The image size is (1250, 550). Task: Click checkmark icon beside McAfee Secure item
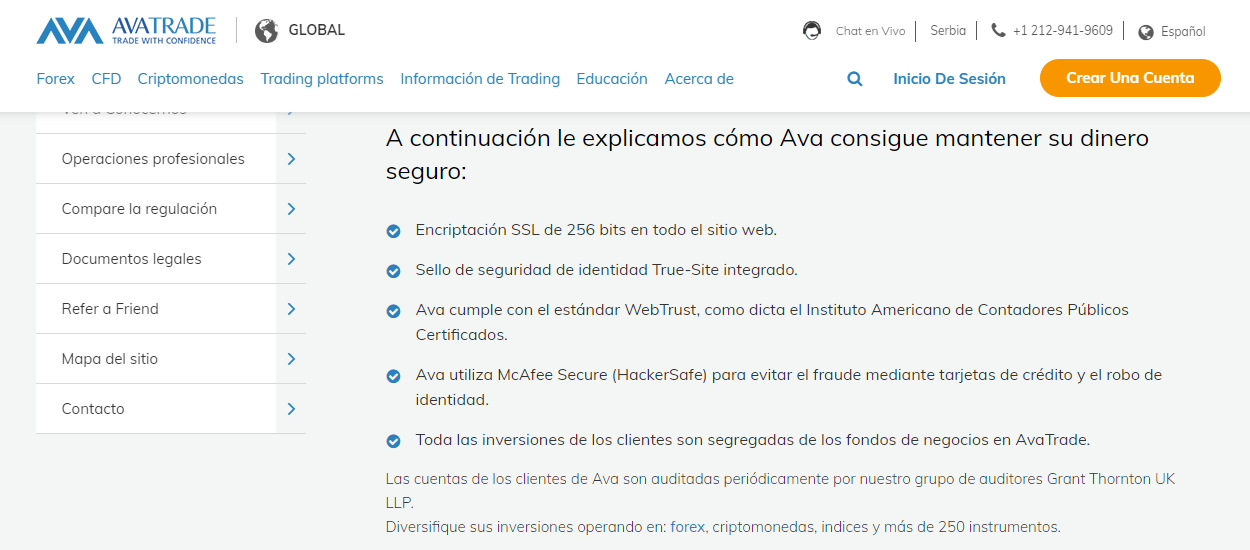click(394, 376)
